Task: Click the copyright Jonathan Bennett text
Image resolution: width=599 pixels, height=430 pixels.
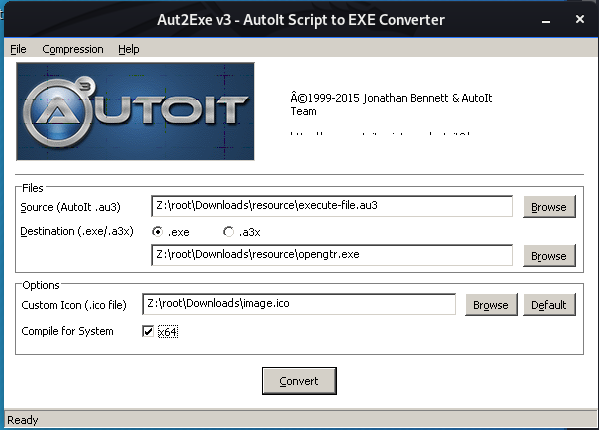Action: [391, 105]
